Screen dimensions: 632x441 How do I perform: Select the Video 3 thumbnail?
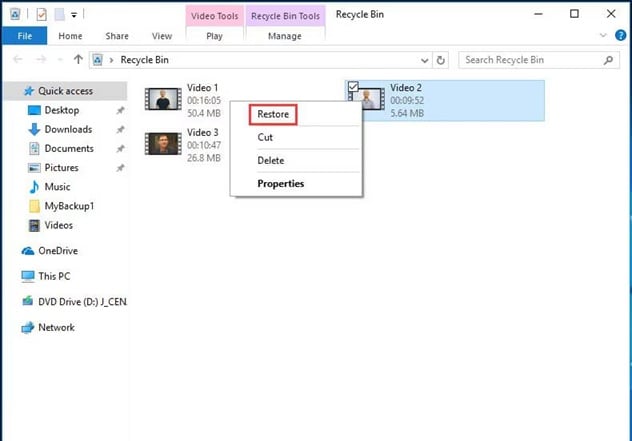click(163, 144)
